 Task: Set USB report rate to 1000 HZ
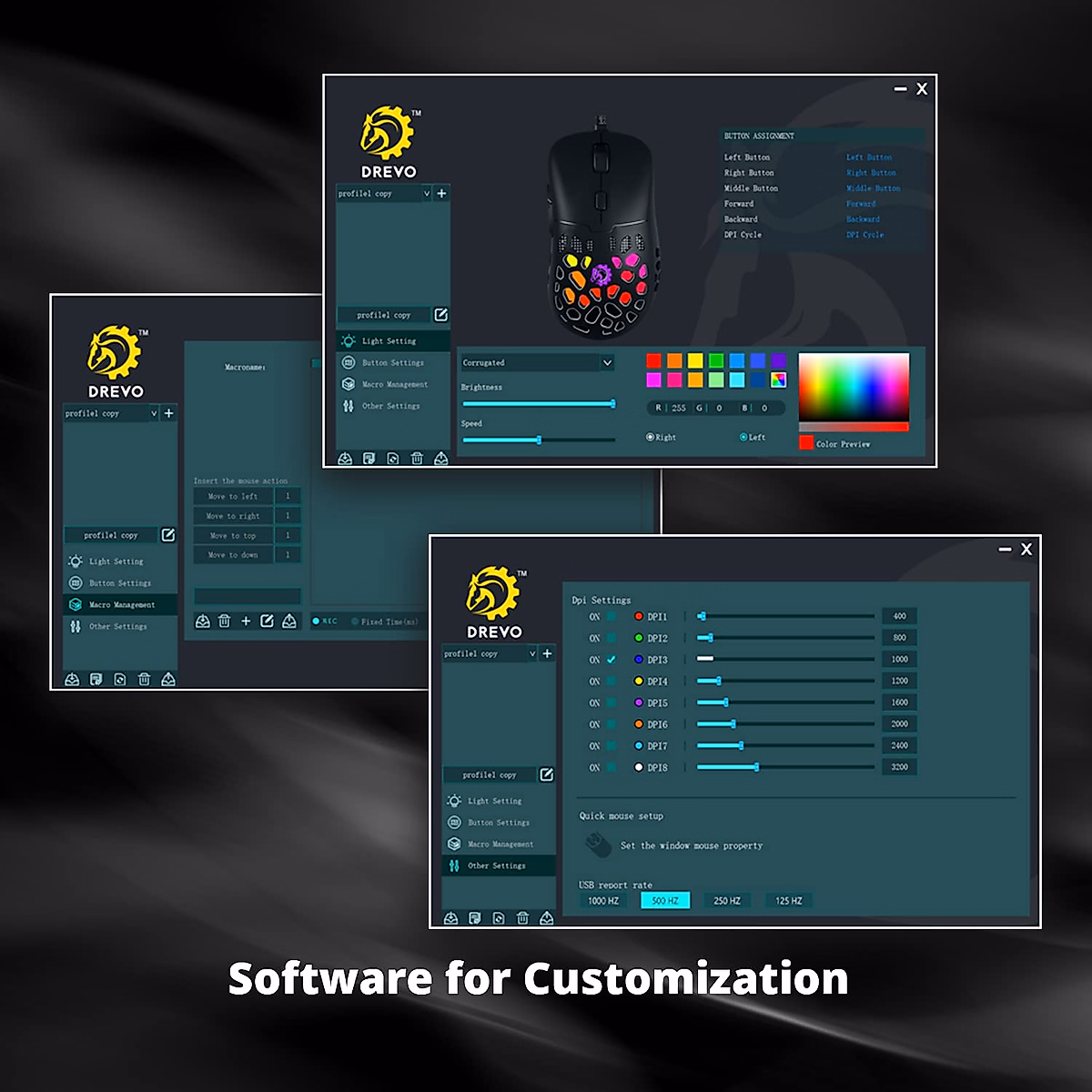point(602,901)
